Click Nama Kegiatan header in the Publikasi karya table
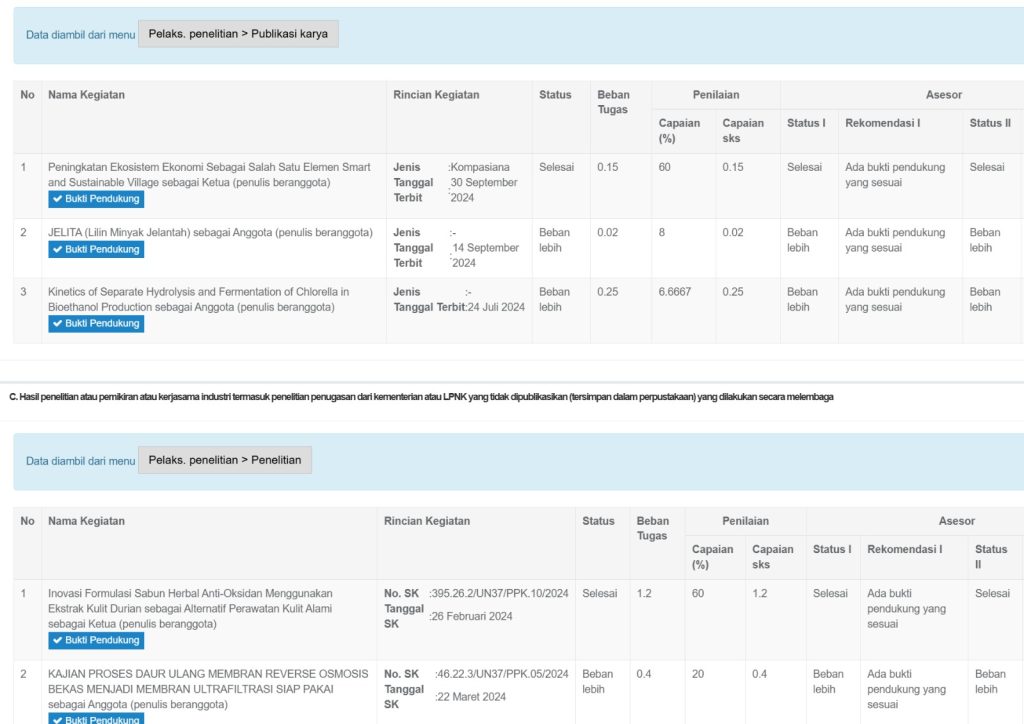The image size is (1024, 724). coord(86,95)
